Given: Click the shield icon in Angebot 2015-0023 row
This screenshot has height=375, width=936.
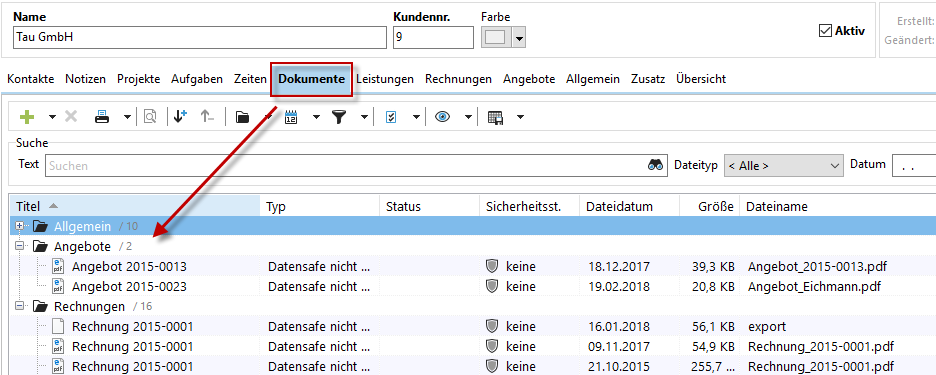Looking at the screenshot, I should [x=492, y=287].
